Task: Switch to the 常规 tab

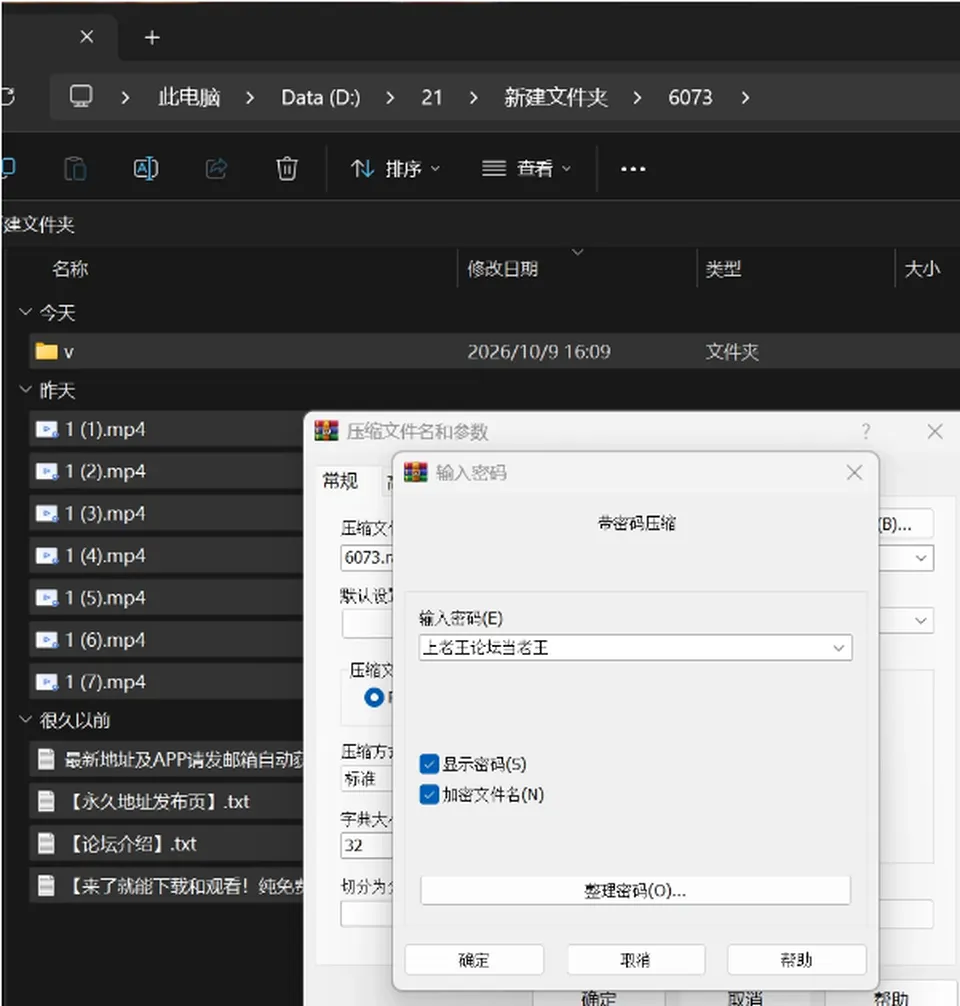Action: click(340, 480)
